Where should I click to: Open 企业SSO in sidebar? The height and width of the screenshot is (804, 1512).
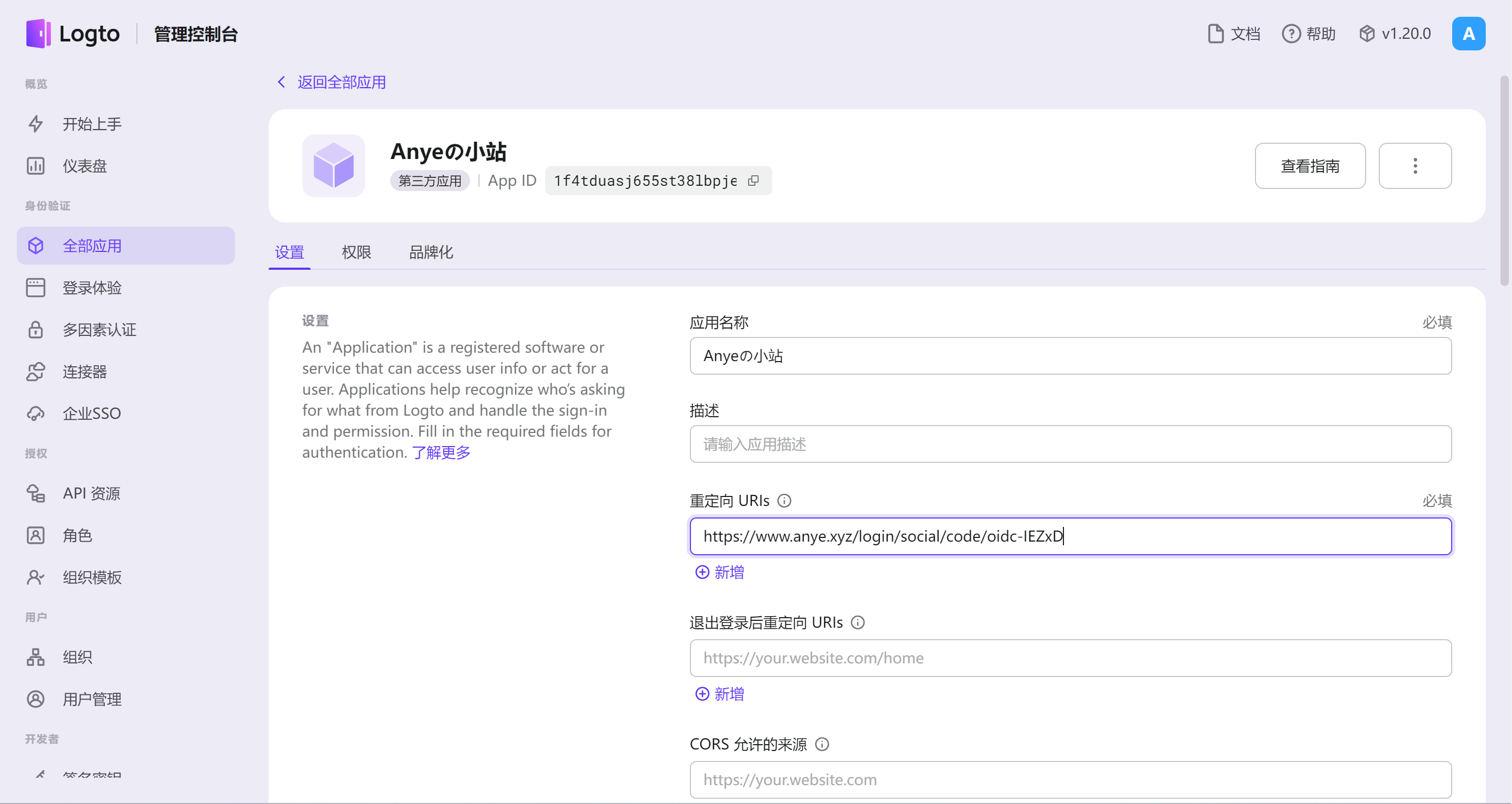[92, 414]
